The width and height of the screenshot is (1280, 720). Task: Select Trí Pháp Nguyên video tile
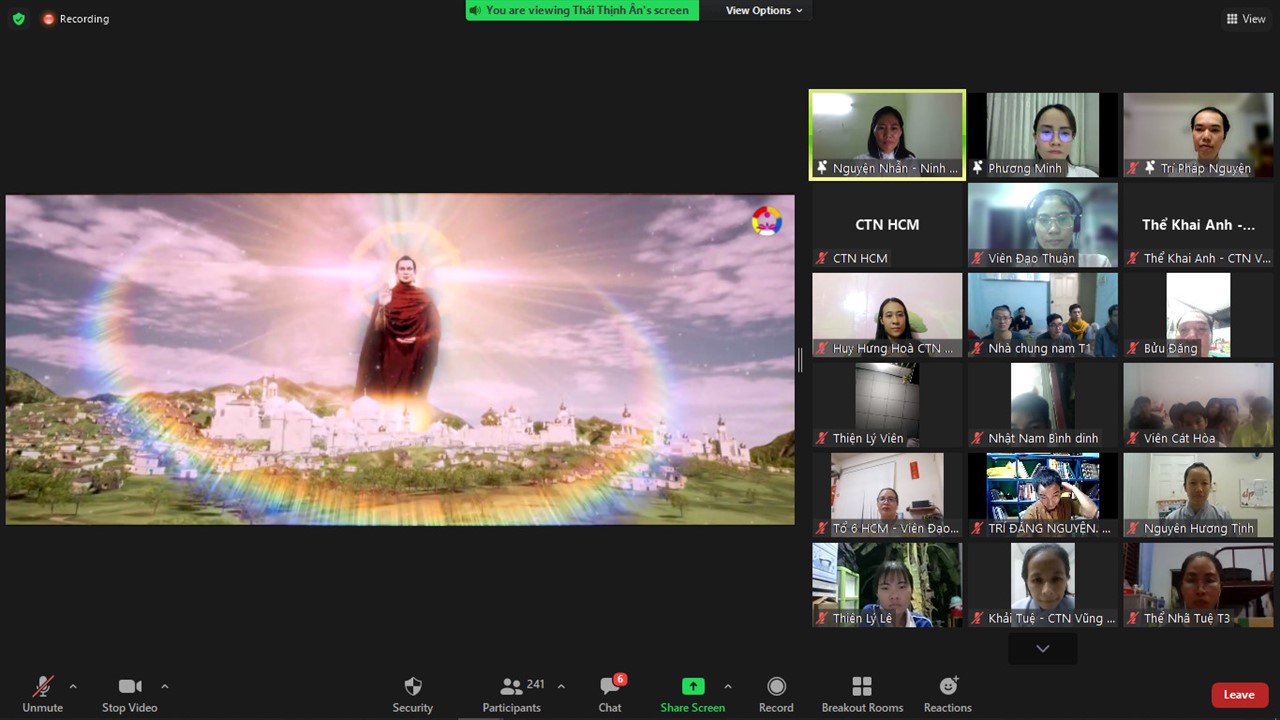(x=1198, y=135)
